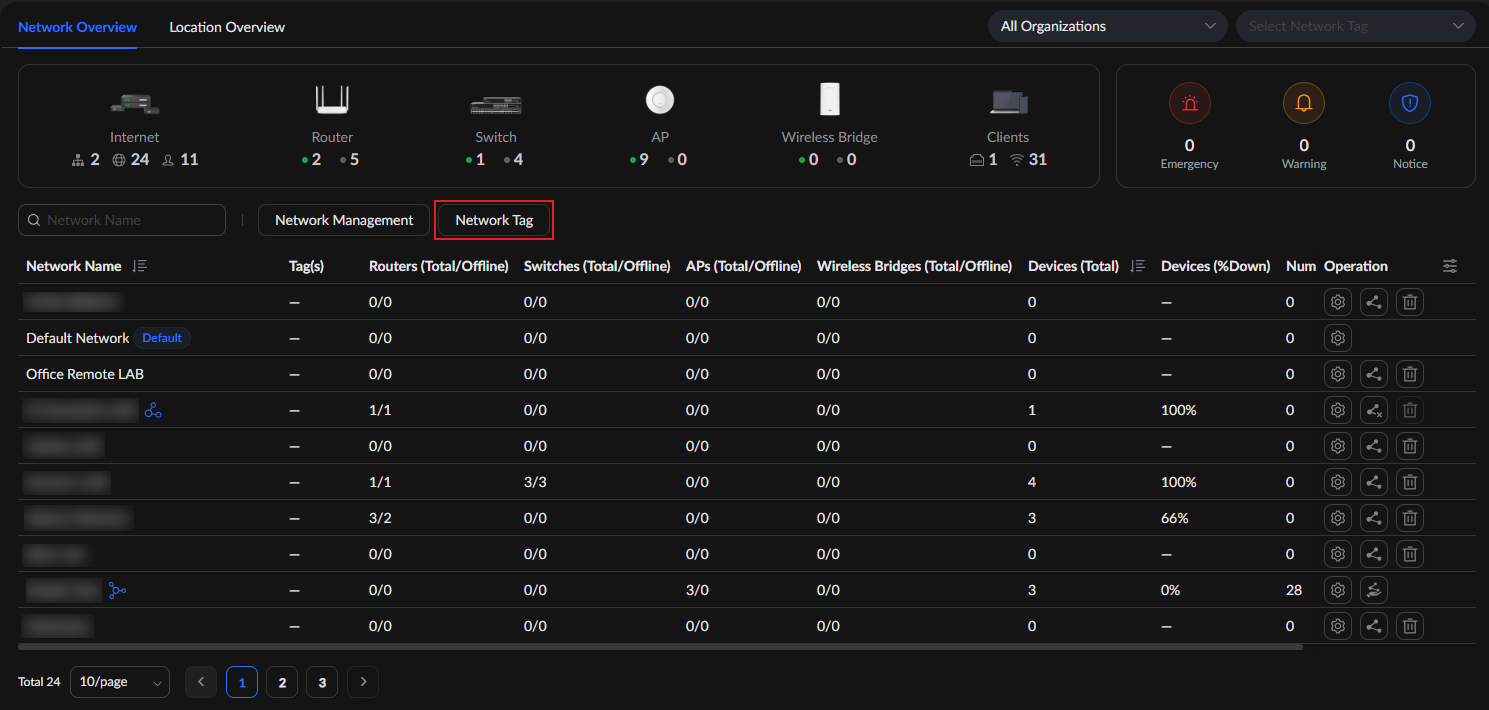Open the Emergency alerts icon
This screenshot has width=1489, height=710.
tap(1189, 103)
